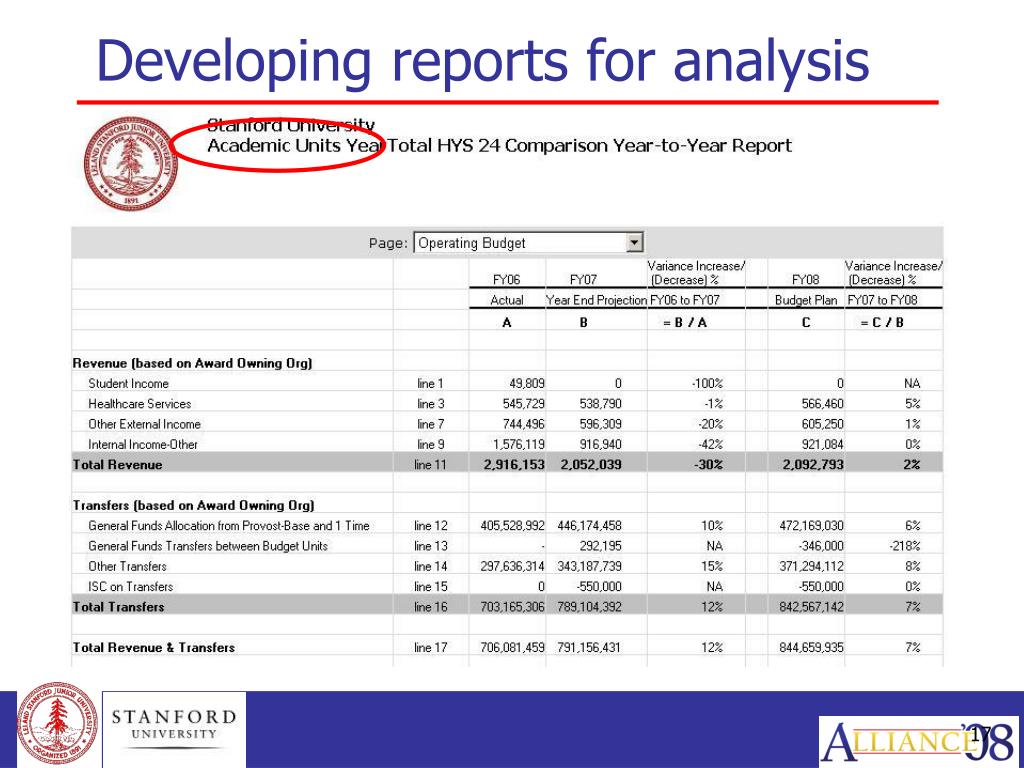Click the Total Transfers FY08 value 842,567,142
Viewport: 1024px width, 768px height.
tap(811, 607)
